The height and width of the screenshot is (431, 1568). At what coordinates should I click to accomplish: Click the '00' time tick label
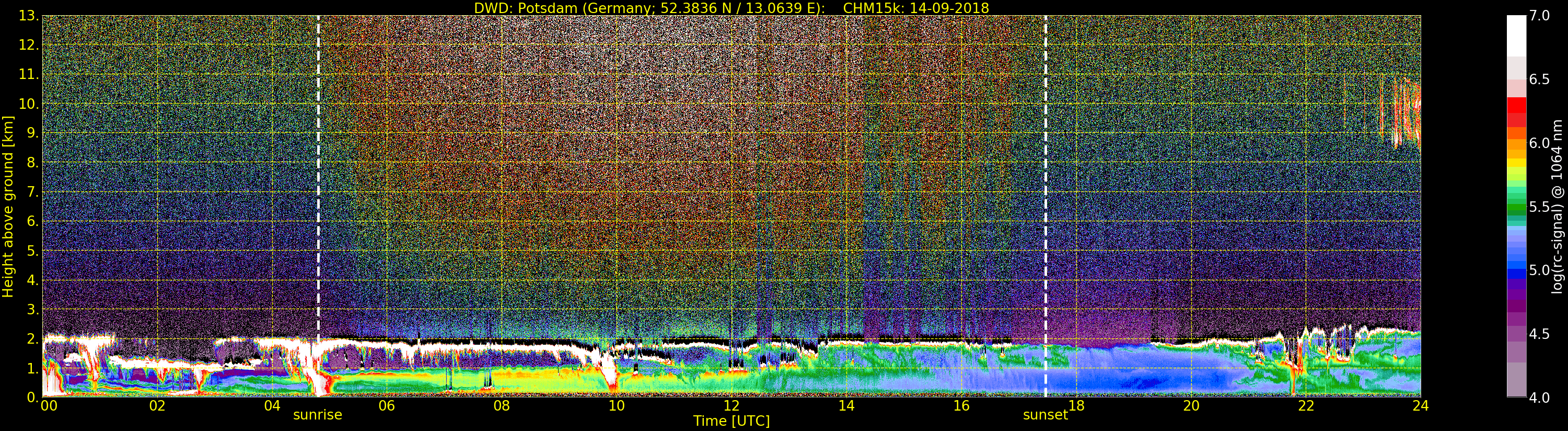[x=49, y=405]
